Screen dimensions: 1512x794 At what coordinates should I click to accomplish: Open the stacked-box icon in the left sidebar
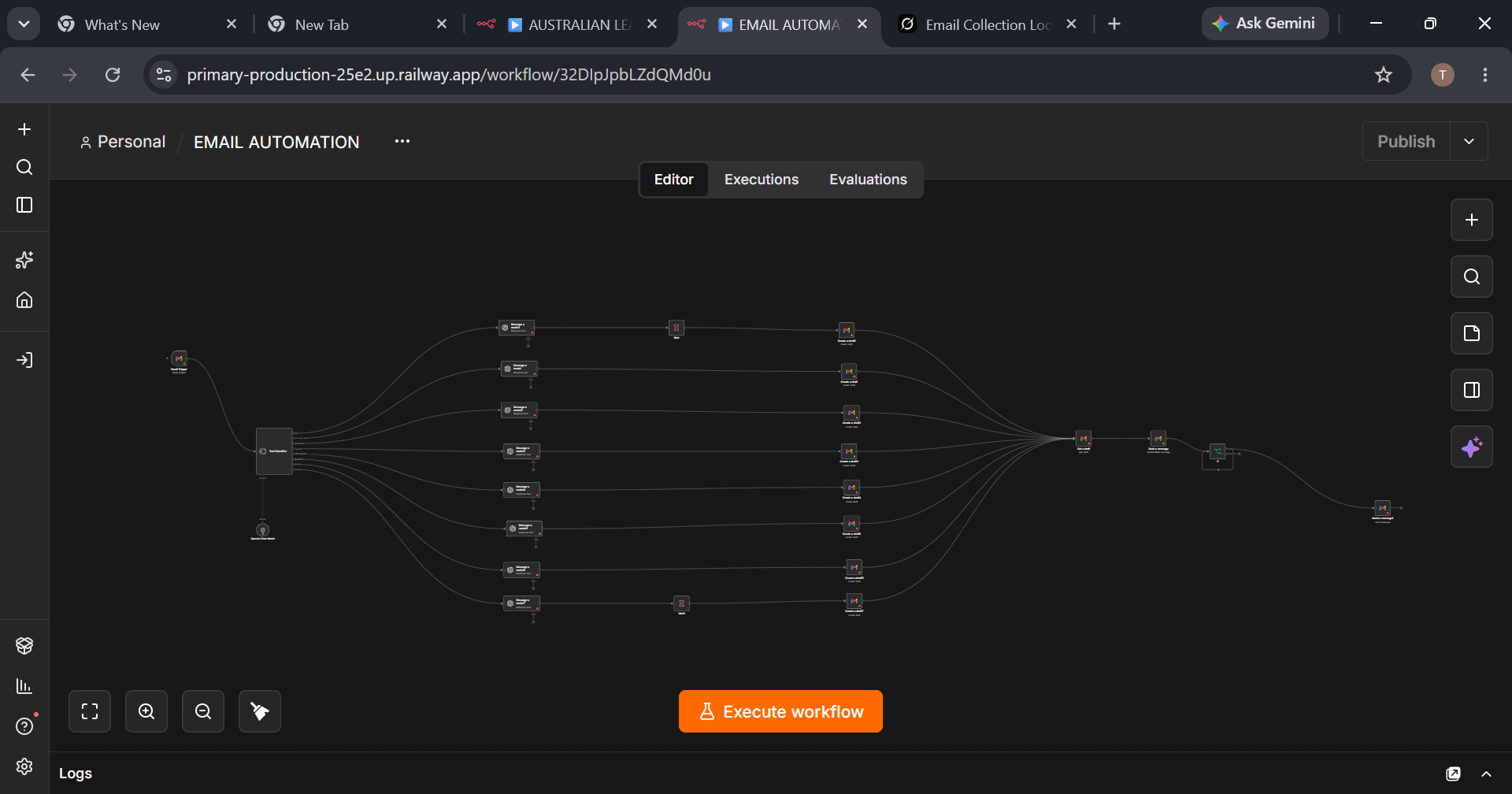(24, 645)
